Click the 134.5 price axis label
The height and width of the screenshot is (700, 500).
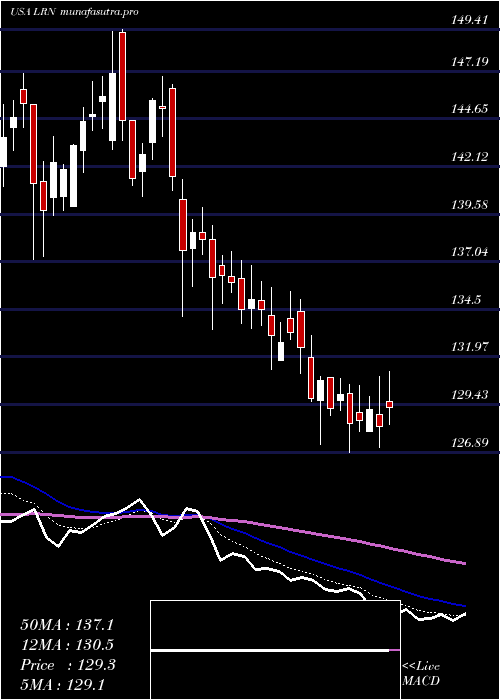pos(467,300)
